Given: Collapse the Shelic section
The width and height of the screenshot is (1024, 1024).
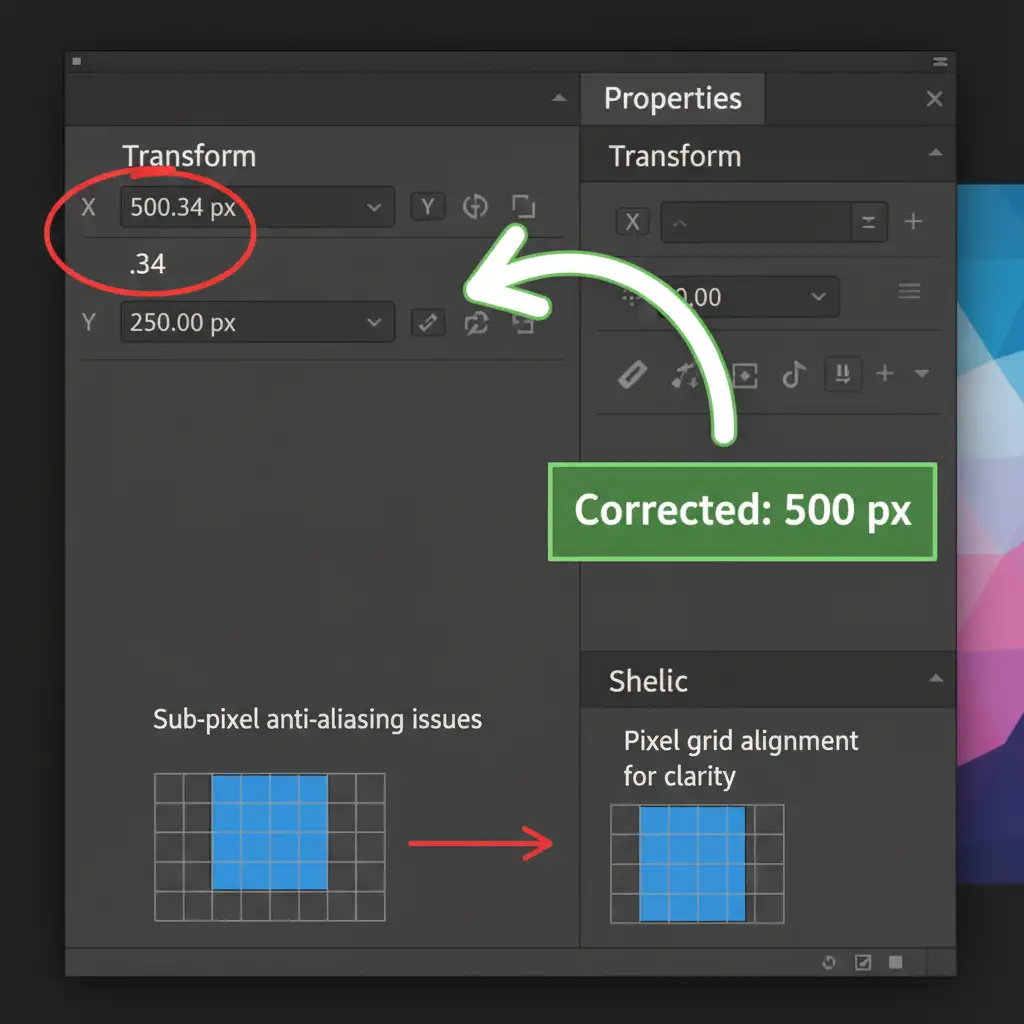Looking at the screenshot, I should coord(935,679).
